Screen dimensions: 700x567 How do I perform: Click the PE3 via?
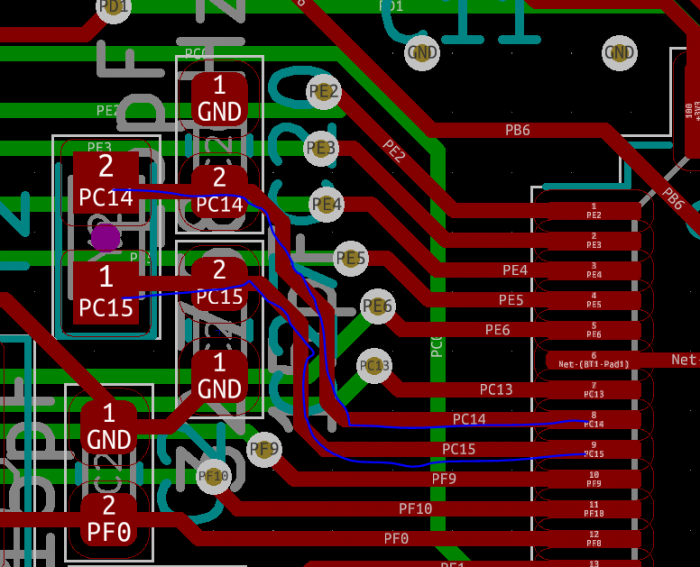321,149
